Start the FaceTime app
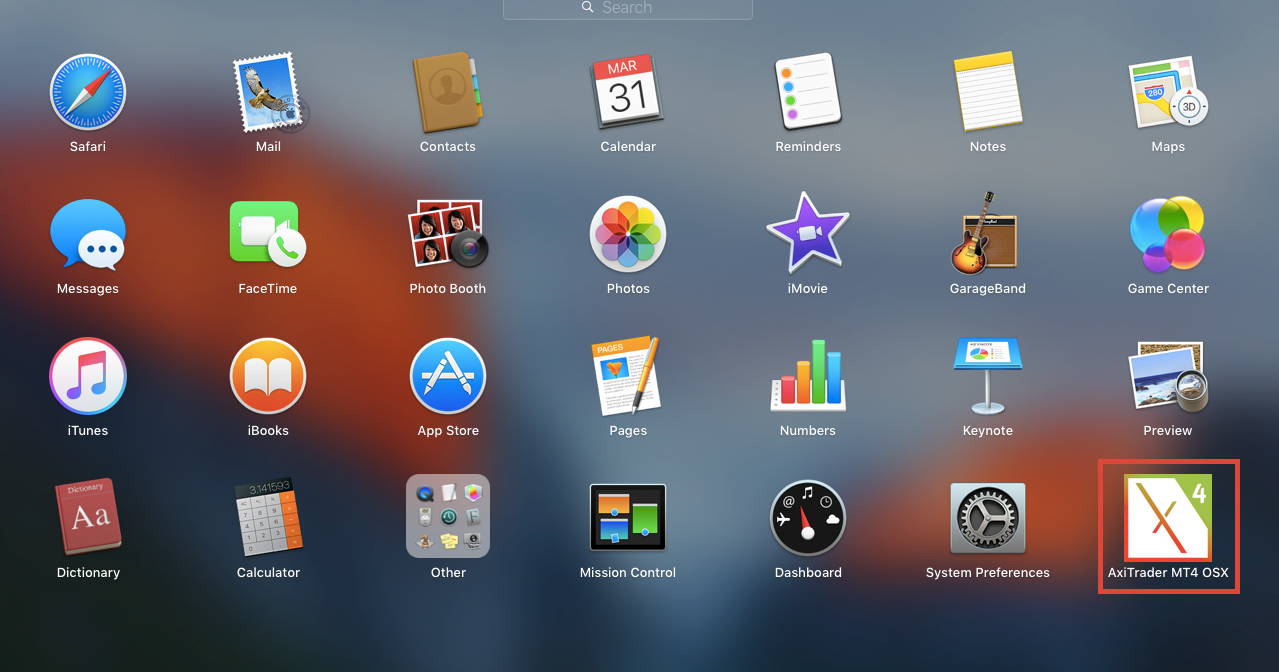The height and width of the screenshot is (672, 1279). [267, 235]
